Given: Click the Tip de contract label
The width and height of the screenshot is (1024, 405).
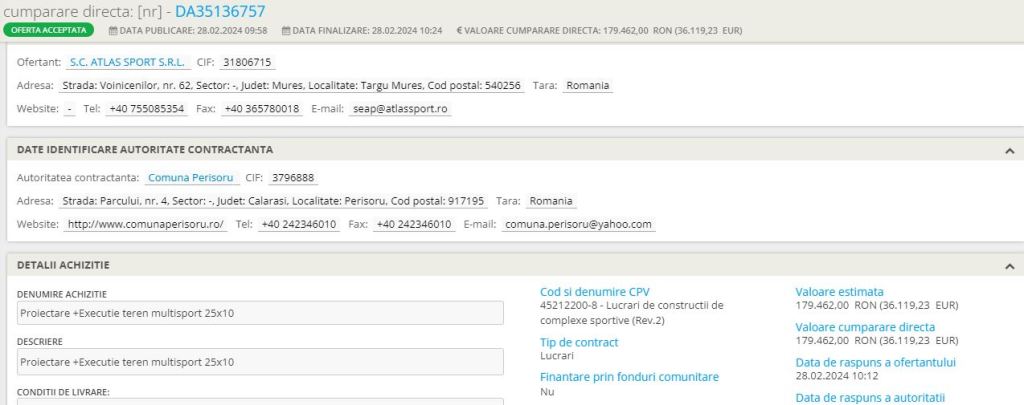Looking at the screenshot, I should click(x=579, y=342).
